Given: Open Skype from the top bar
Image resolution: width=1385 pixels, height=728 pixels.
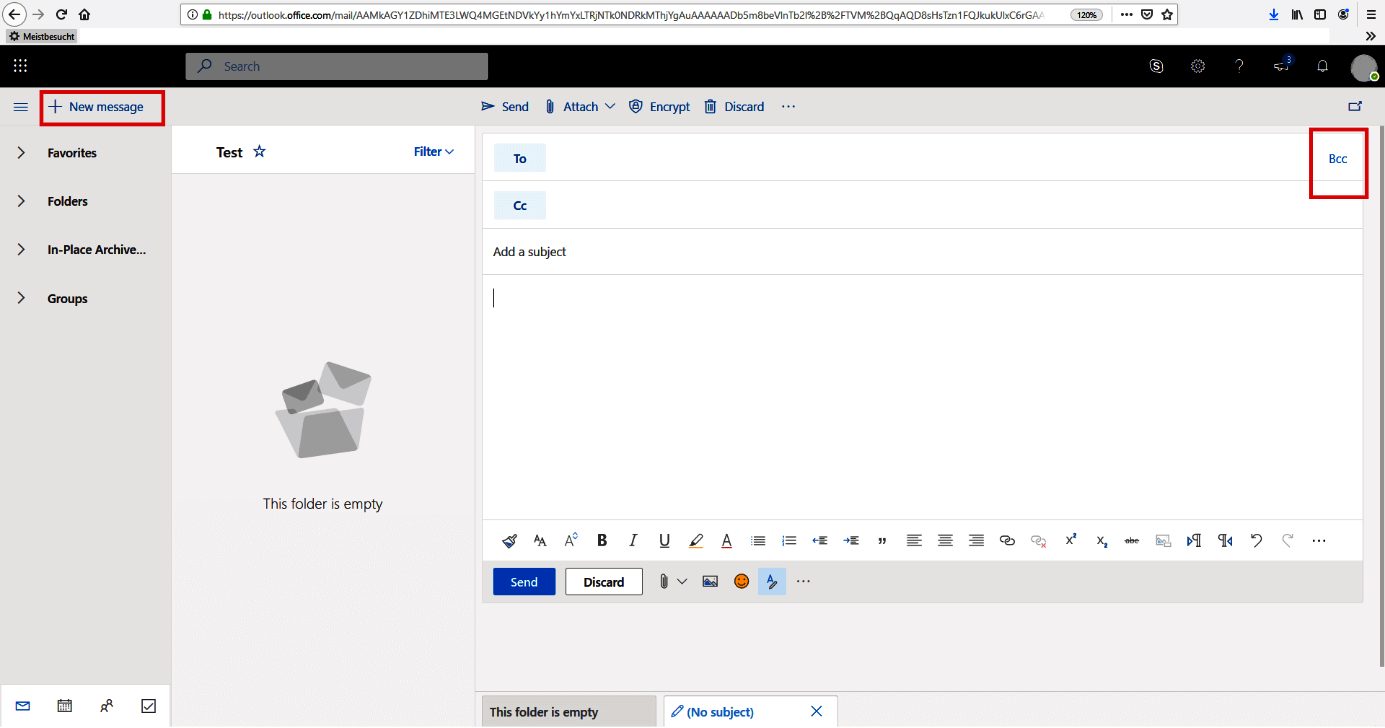Looking at the screenshot, I should 1156,66.
